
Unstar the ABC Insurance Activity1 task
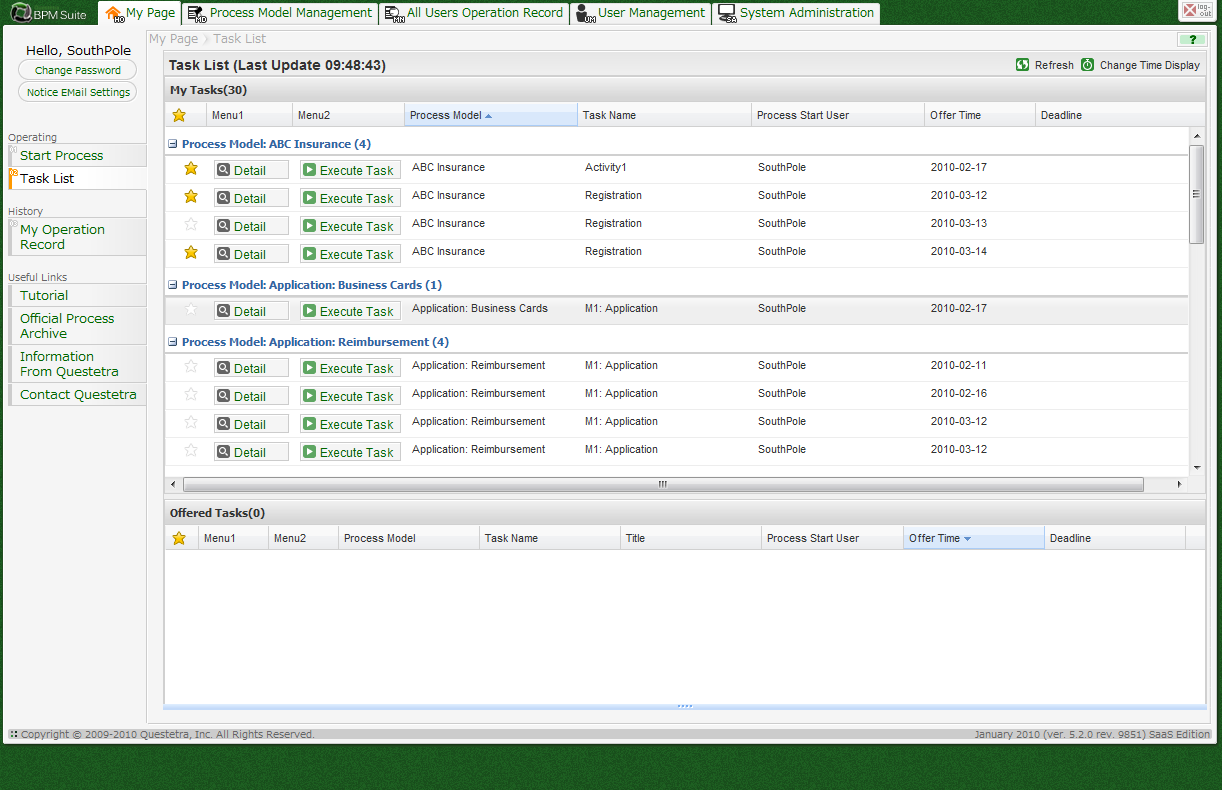pos(191,168)
